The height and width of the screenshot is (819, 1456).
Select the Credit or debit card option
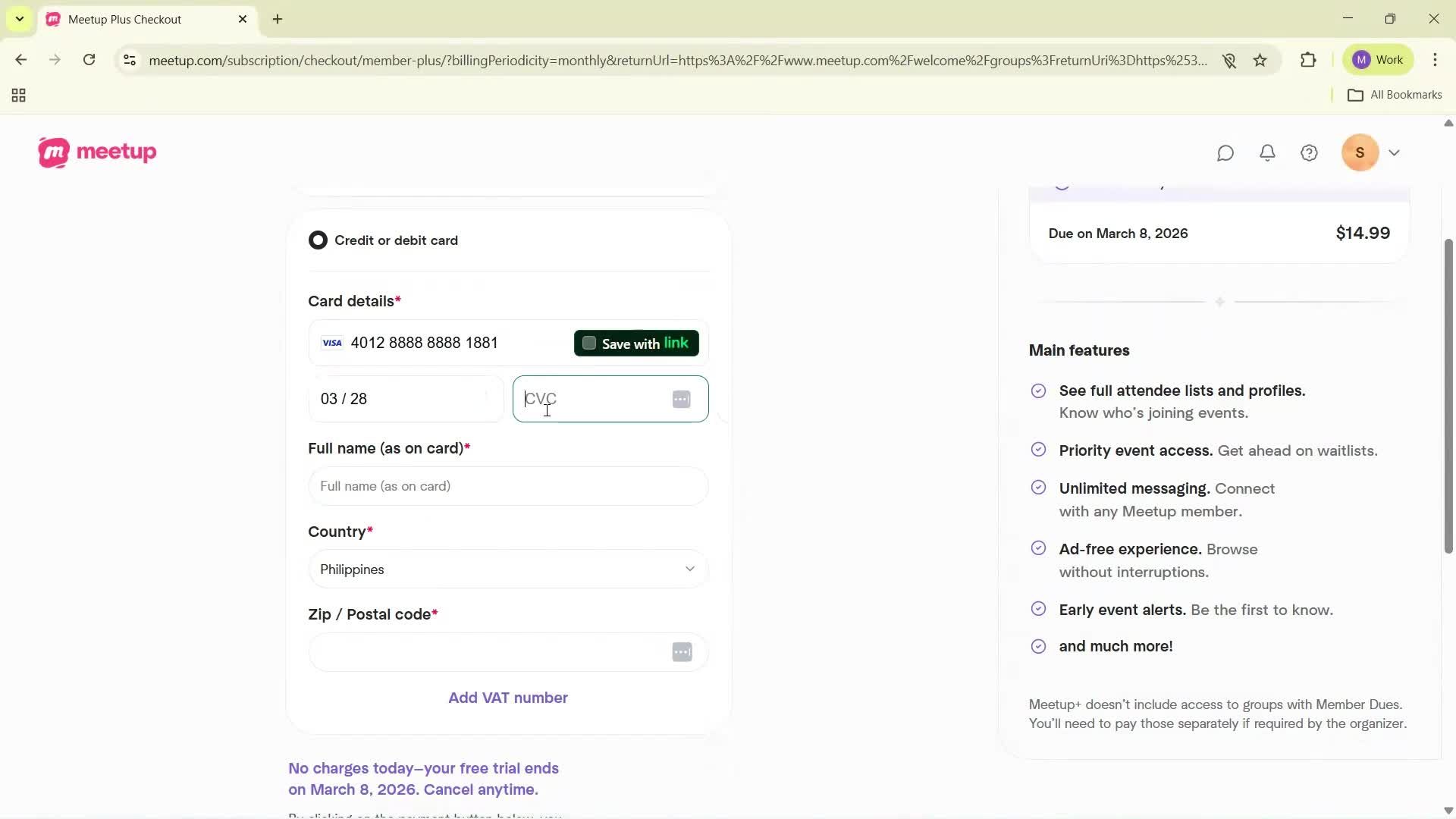coord(318,240)
